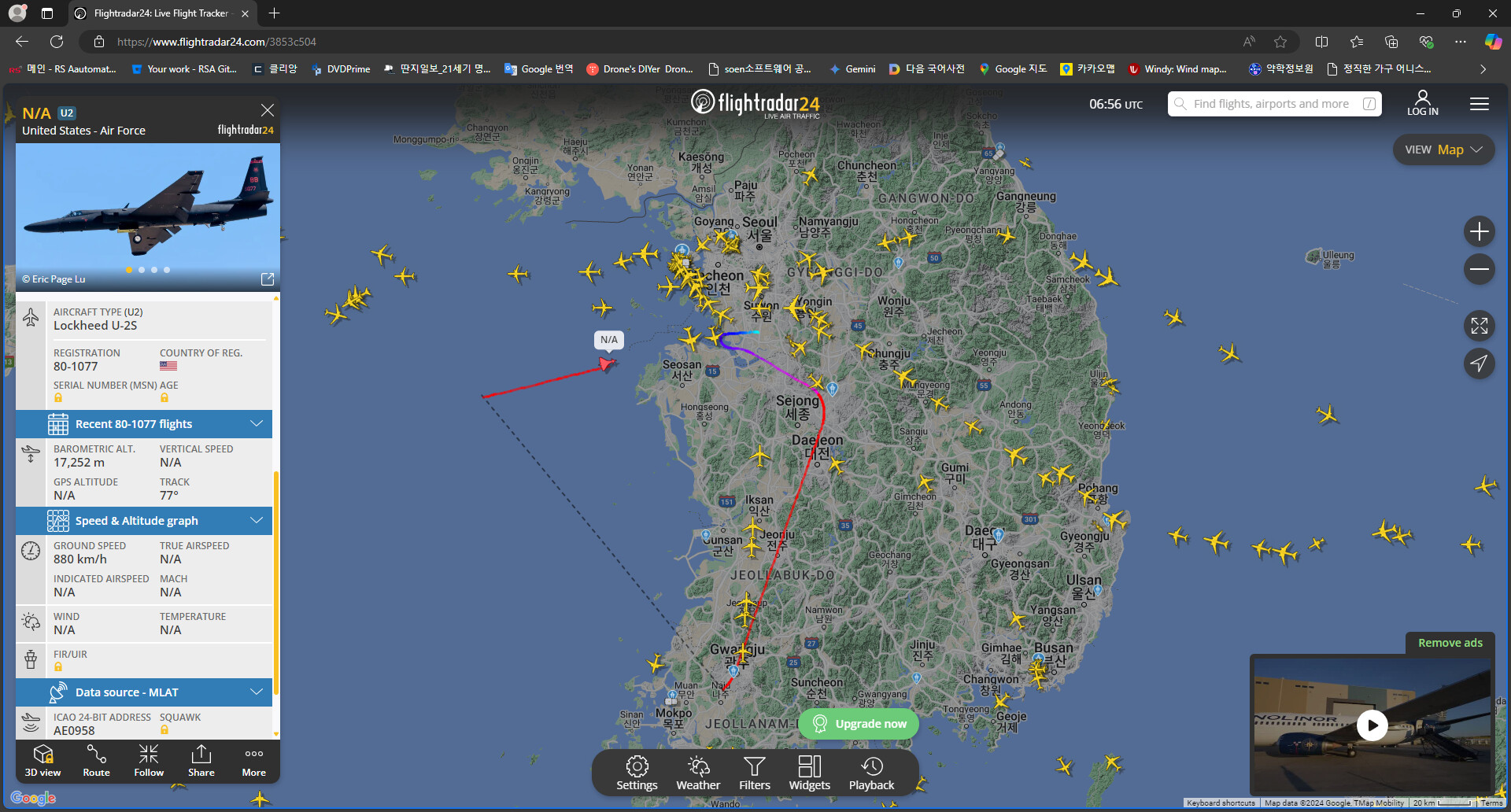Click the Flightradar24 logo
The height and width of the screenshot is (812, 1511).
[x=755, y=104]
